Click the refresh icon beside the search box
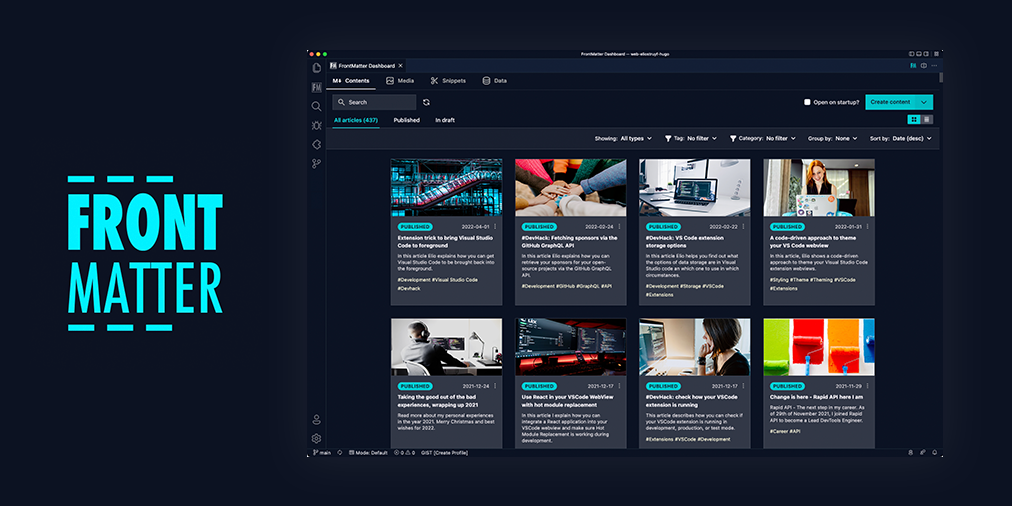This screenshot has height=506, width=1012. [426, 102]
